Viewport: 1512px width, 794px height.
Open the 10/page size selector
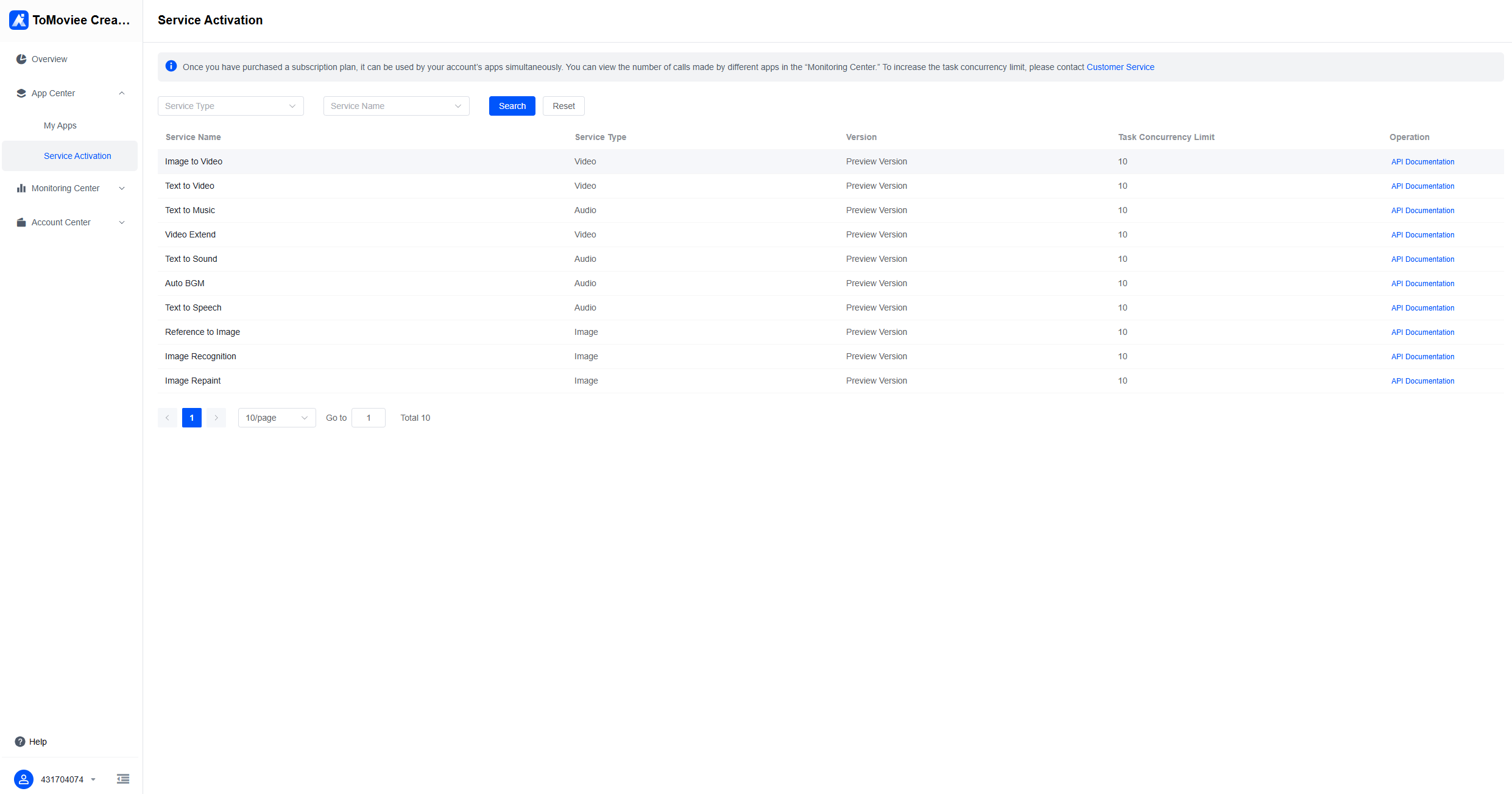277,418
